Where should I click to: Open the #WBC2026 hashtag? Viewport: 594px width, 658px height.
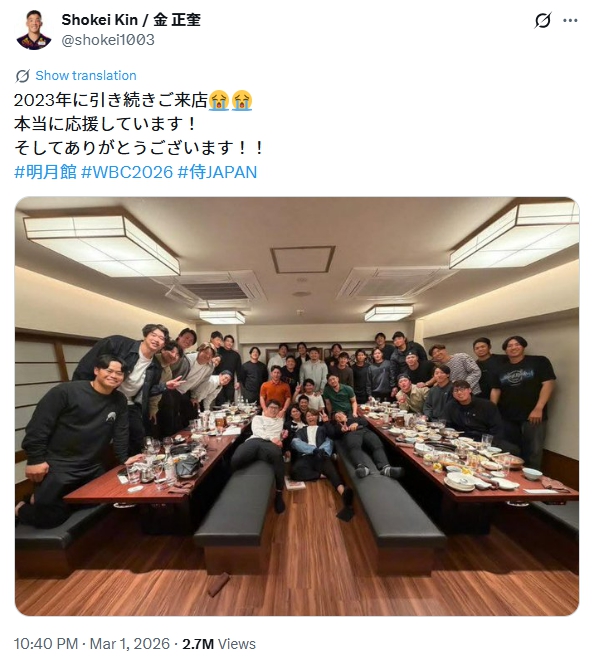coord(127,172)
